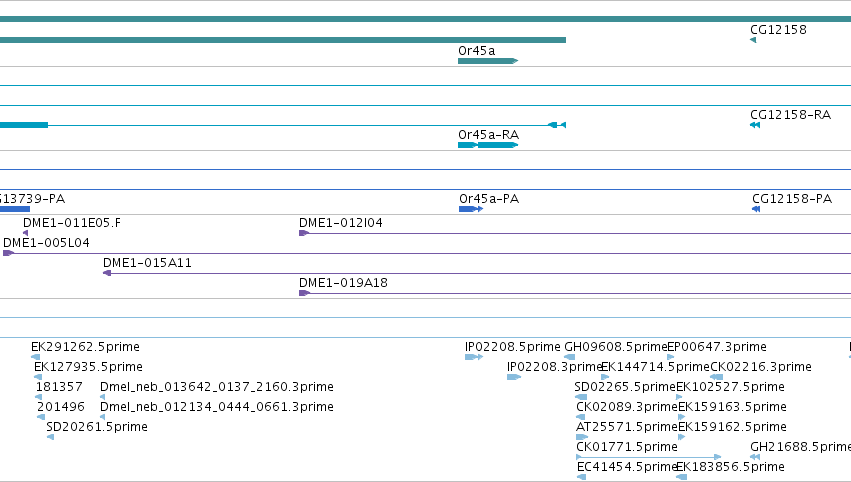Click the EK127935.5prime label
This screenshot has height=482, width=851.
point(88,366)
